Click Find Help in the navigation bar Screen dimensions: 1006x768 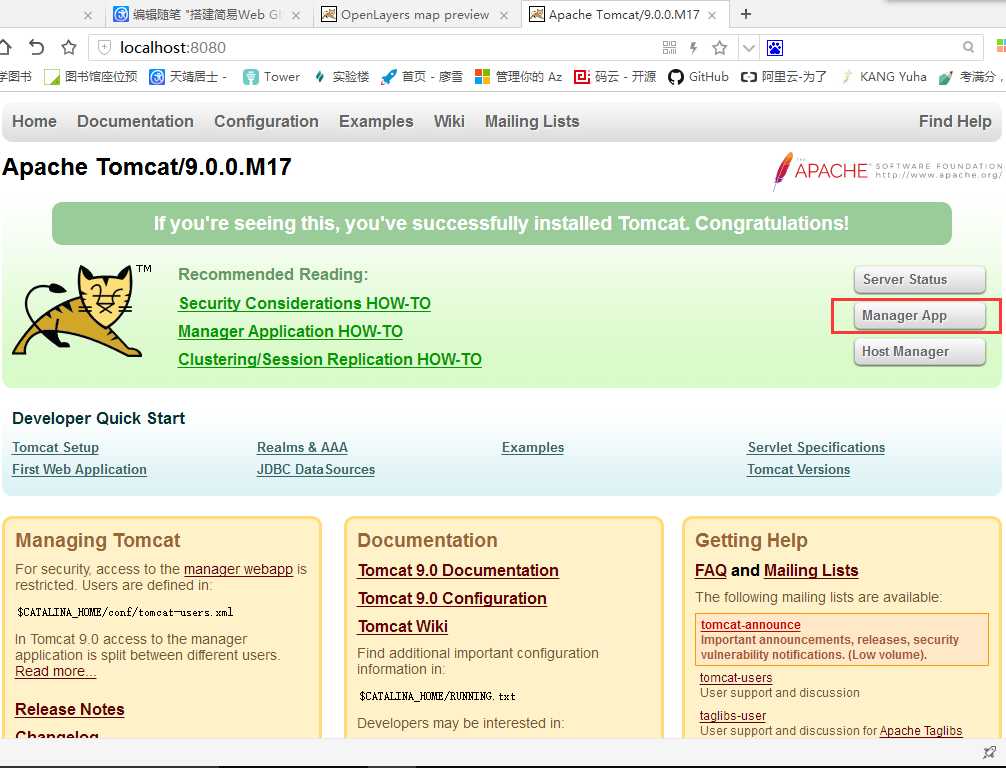(x=955, y=121)
